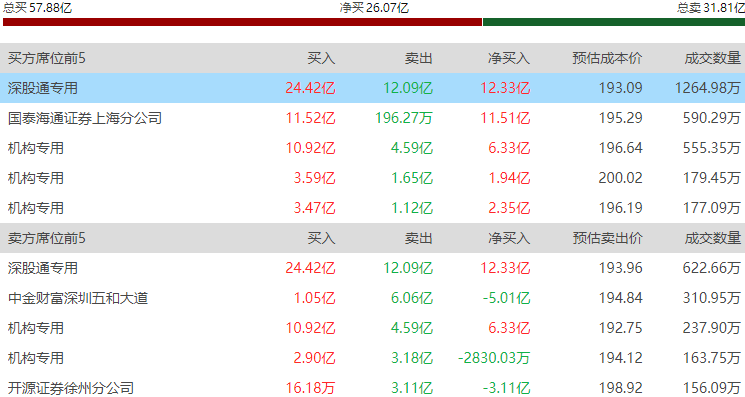
Task: Click 成交数量 header in buyer seats section
Action: [713, 58]
